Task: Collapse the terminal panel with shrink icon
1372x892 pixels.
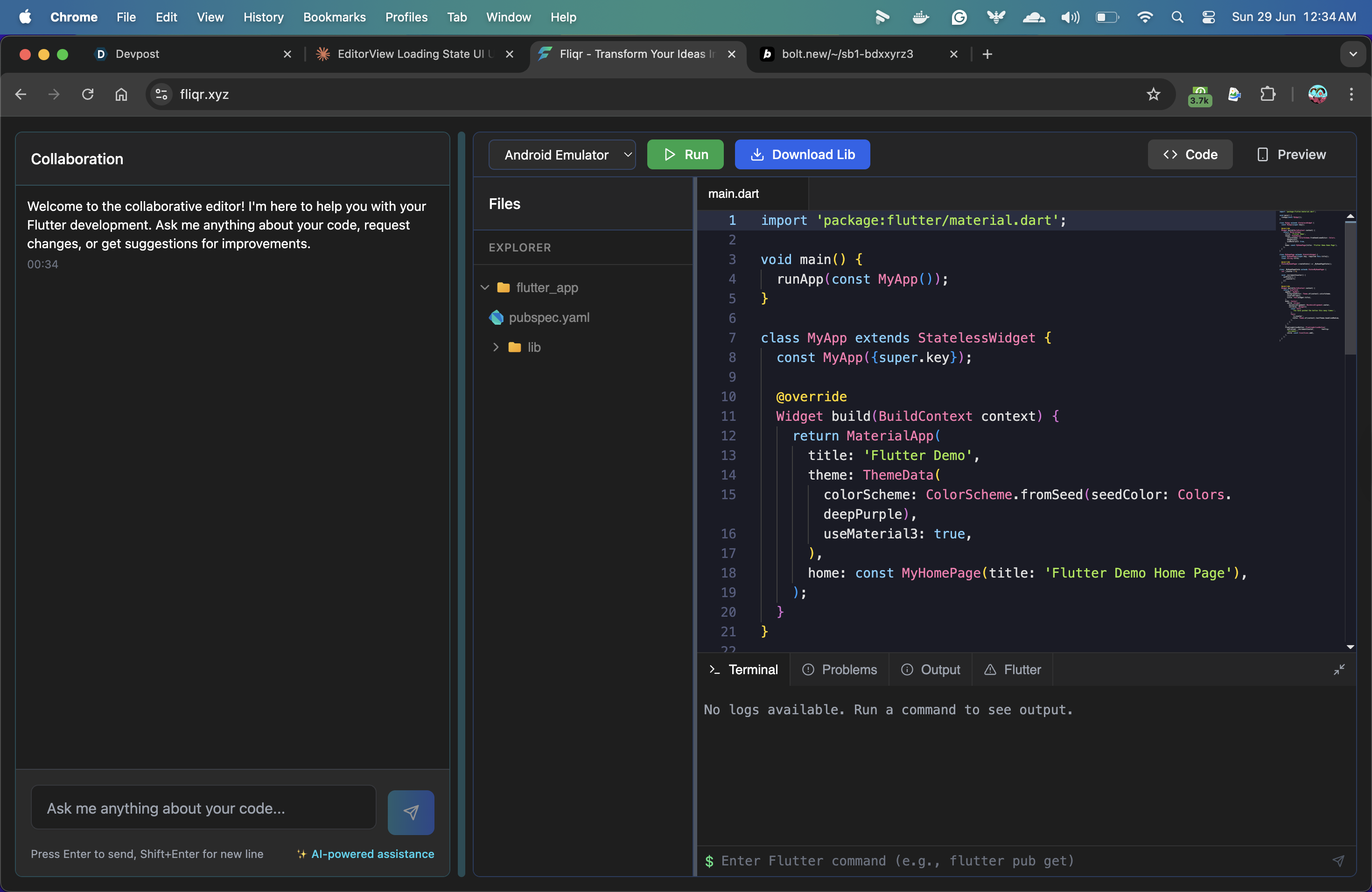Action: [1338, 669]
